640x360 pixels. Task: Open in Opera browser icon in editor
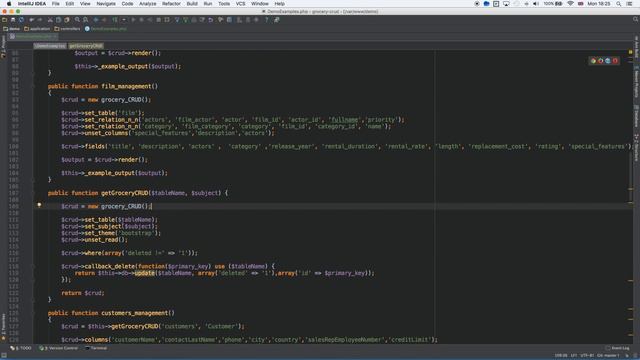coord(615,61)
